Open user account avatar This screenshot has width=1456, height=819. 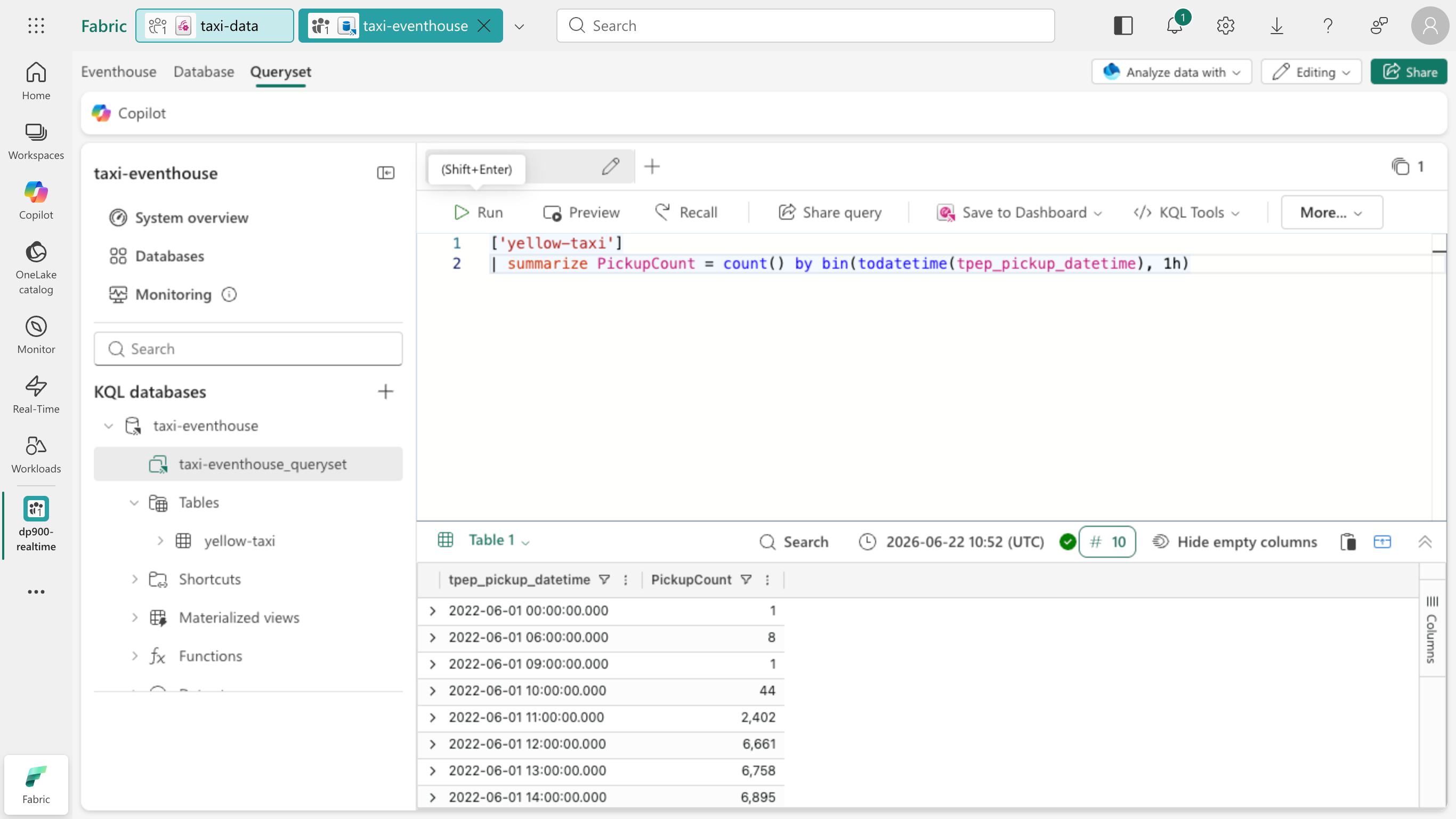[x=1430, y=26]
